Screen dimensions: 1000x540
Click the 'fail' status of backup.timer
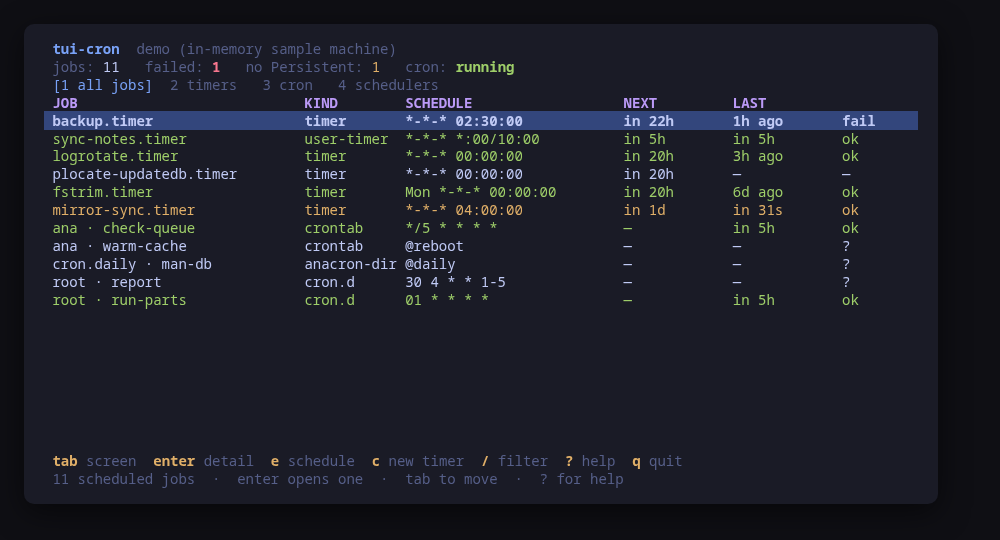[858, 121]
